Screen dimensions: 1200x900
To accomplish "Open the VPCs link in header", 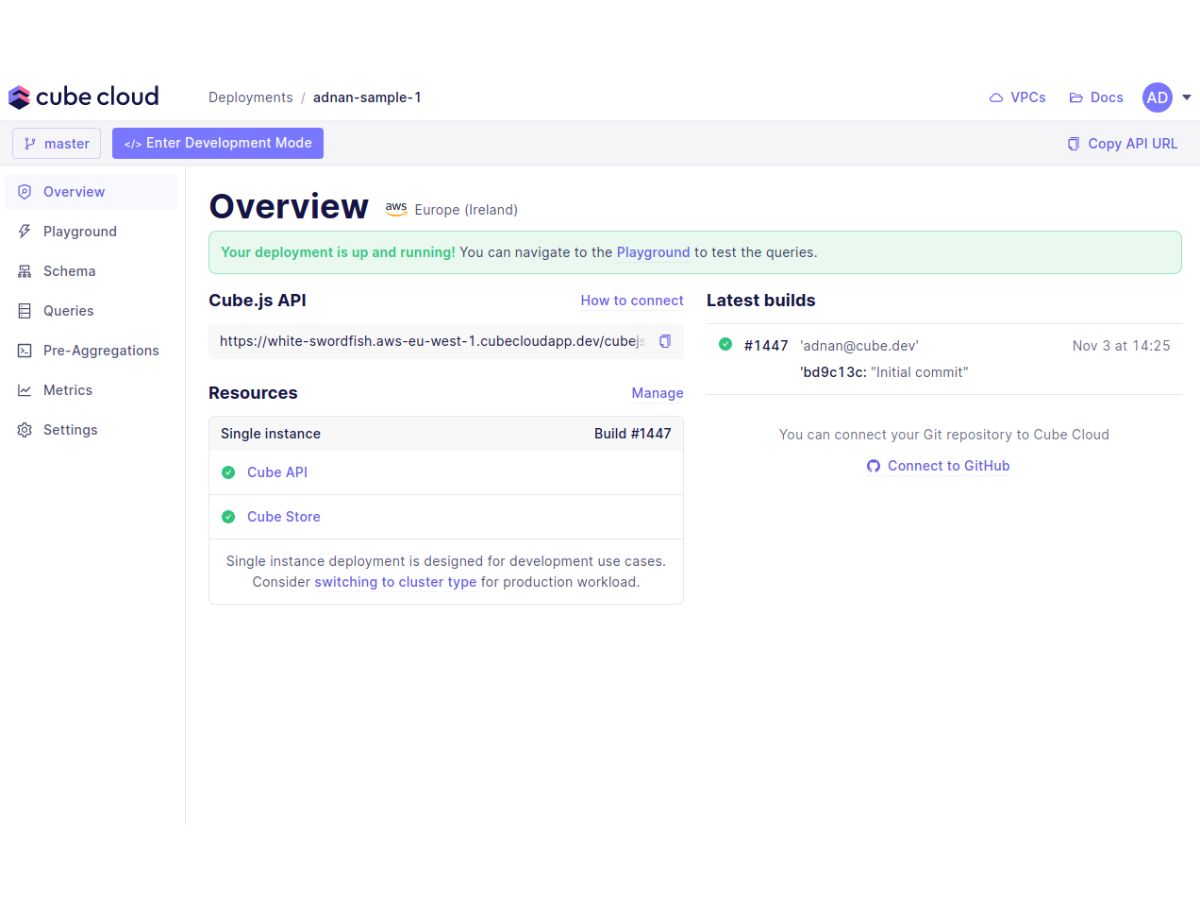I will point(1018,97).
